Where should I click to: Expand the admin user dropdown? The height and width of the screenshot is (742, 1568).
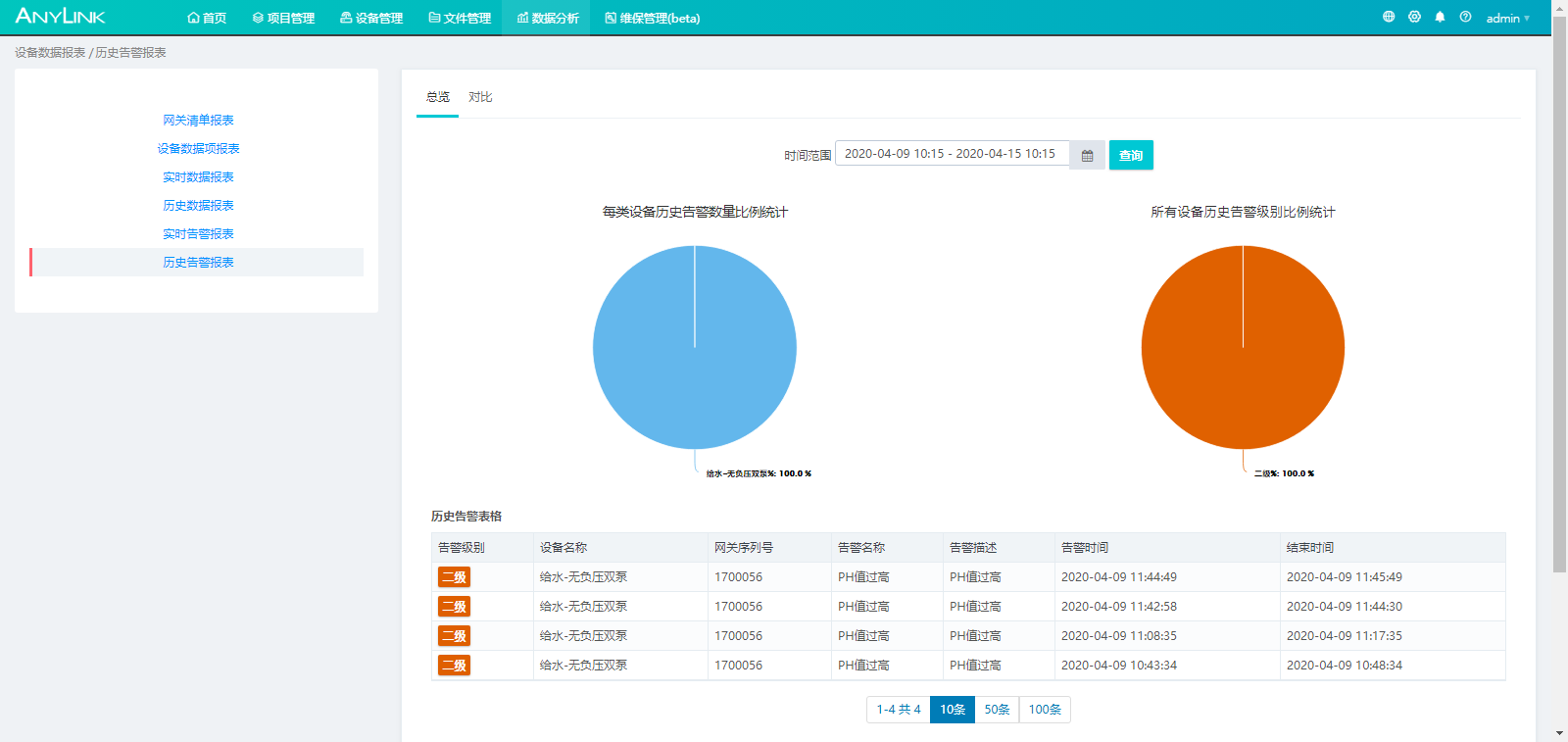coord(1507,18)
